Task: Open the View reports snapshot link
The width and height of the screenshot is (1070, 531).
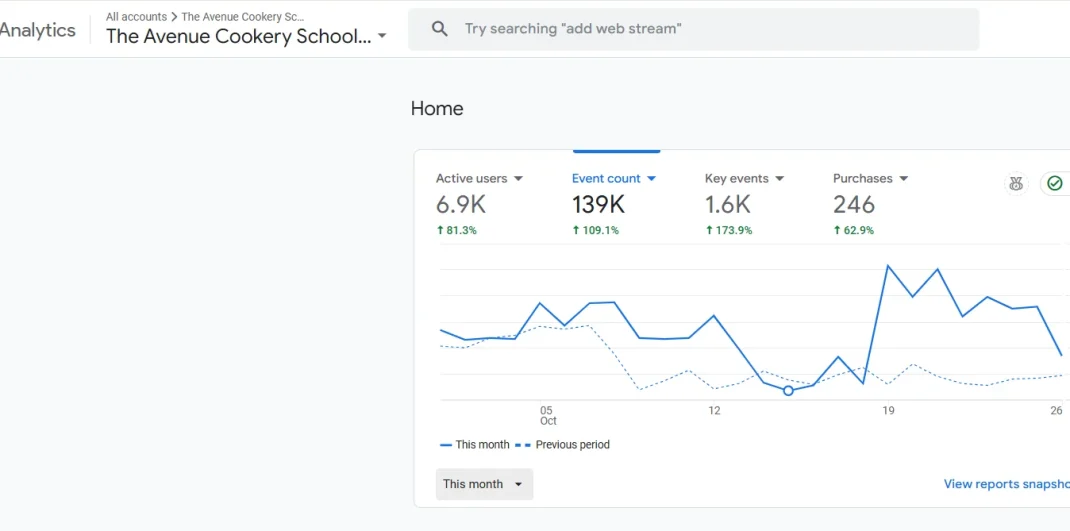Action: (1007, 484)
